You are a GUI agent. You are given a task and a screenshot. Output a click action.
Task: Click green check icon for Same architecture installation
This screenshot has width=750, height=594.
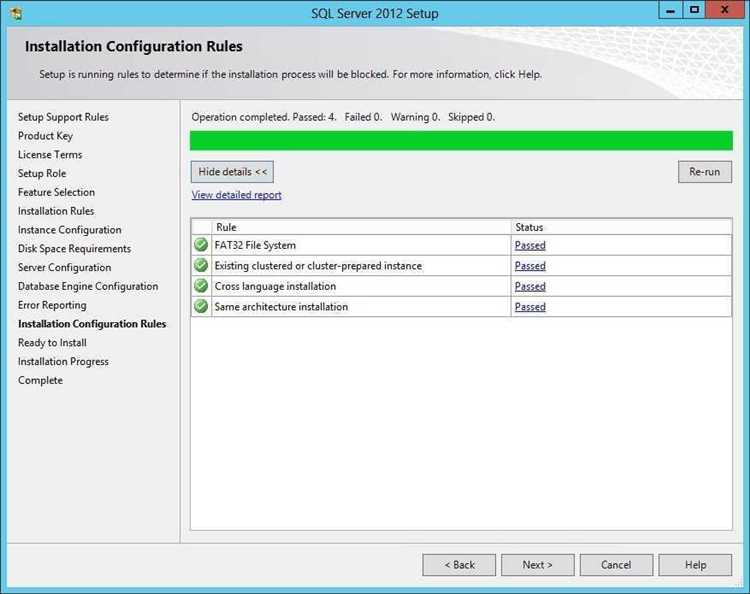coord(201,307)
